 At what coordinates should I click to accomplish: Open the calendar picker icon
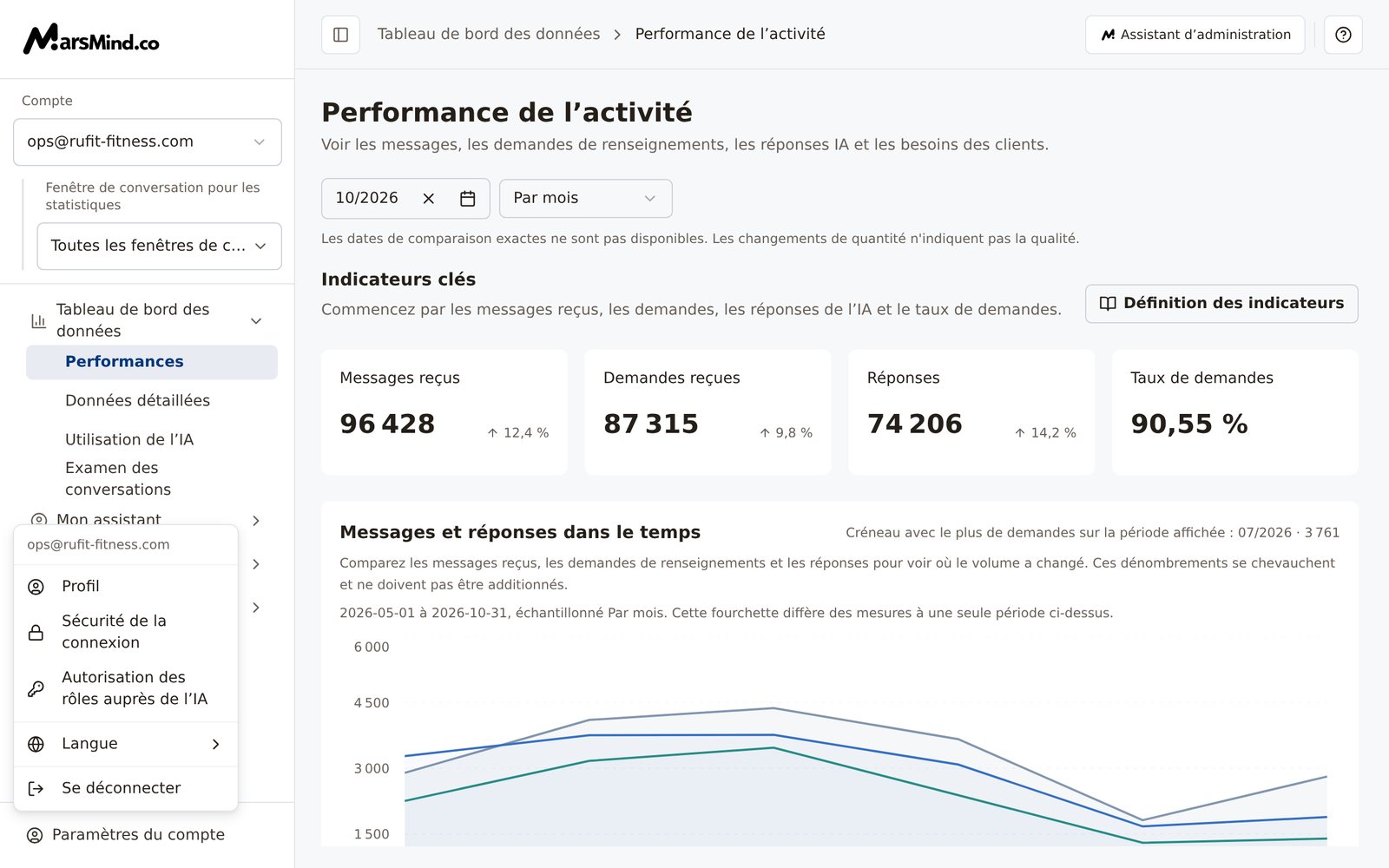tap(467, 199)
